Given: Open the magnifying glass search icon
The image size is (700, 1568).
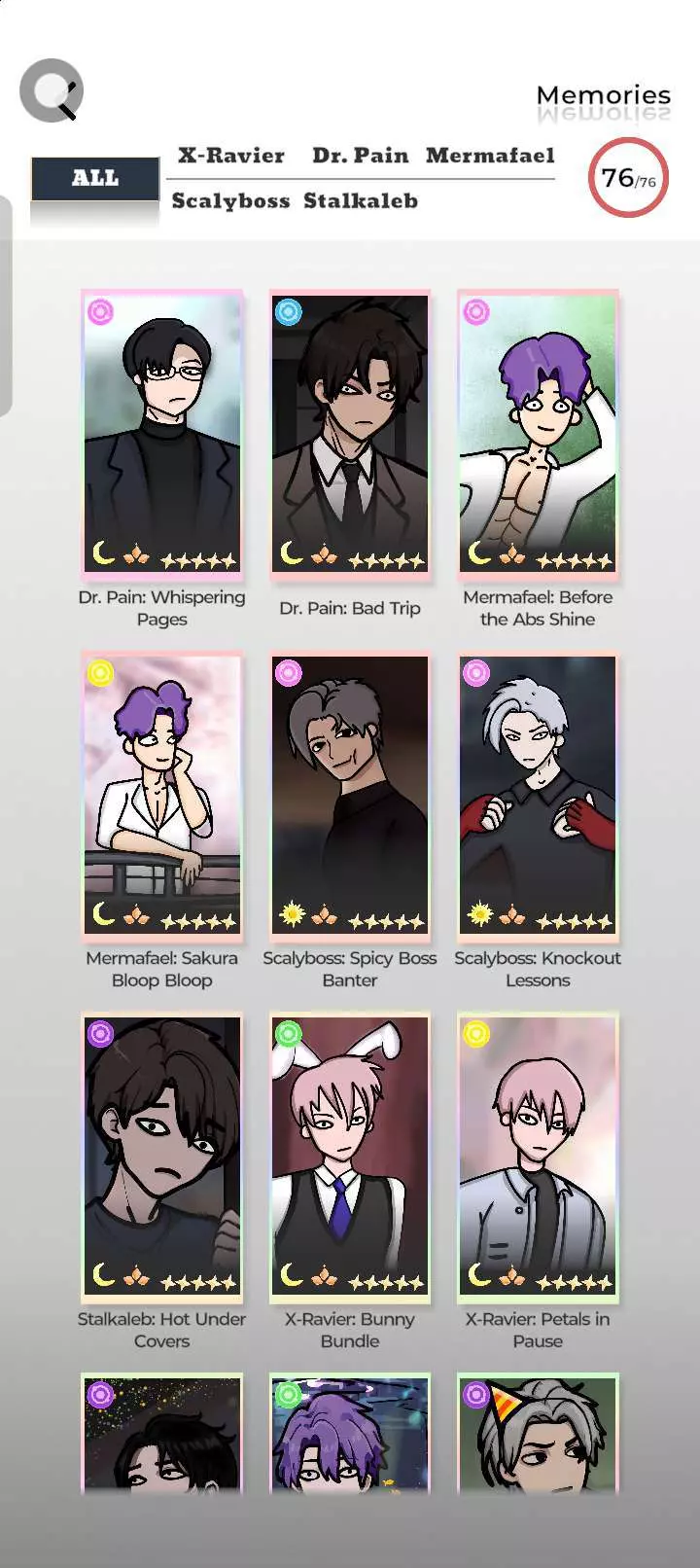Looking at the screenshot, I should tap(52, 90).
